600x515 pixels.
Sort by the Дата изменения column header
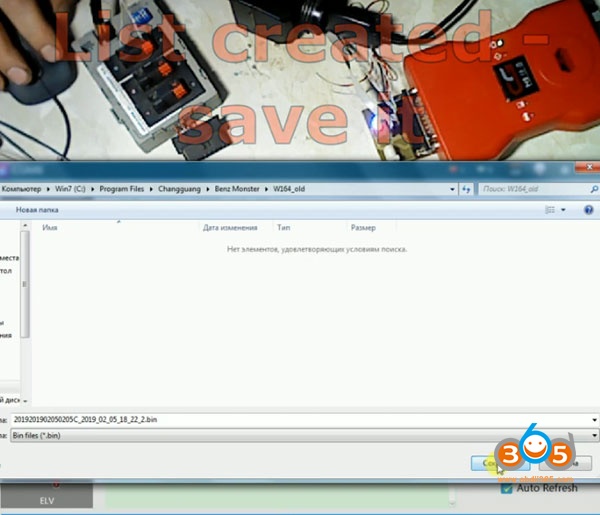point(230,228)
